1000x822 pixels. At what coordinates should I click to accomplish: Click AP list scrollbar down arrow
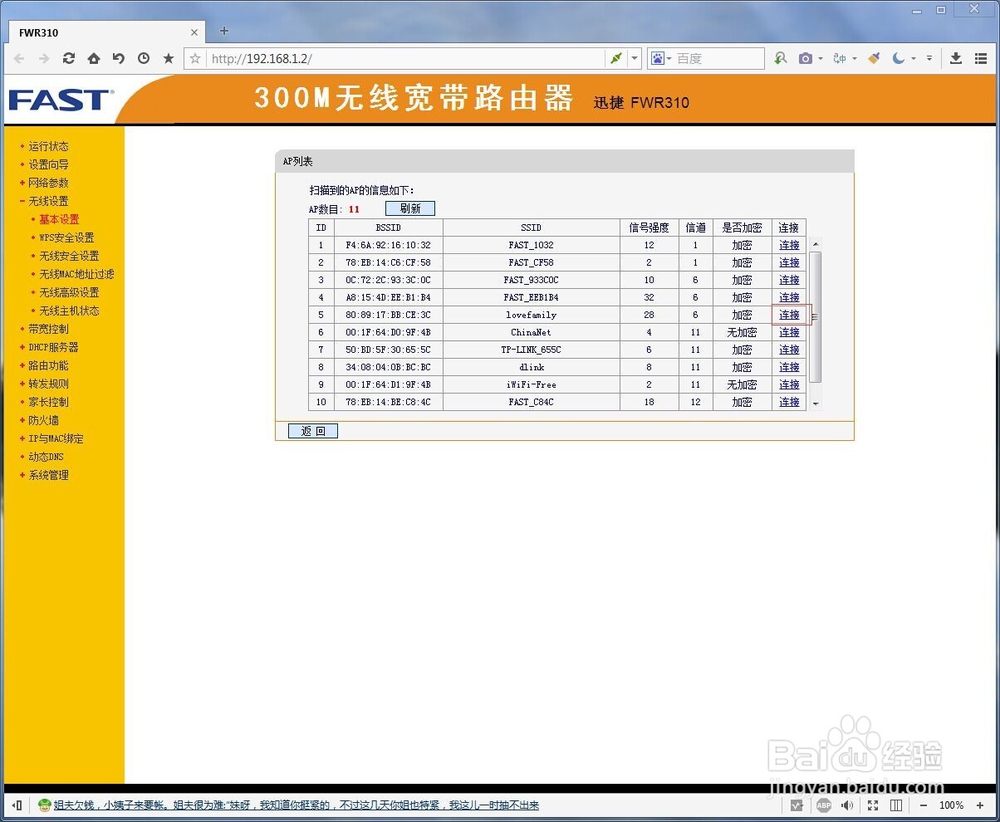tap(815, 404)
